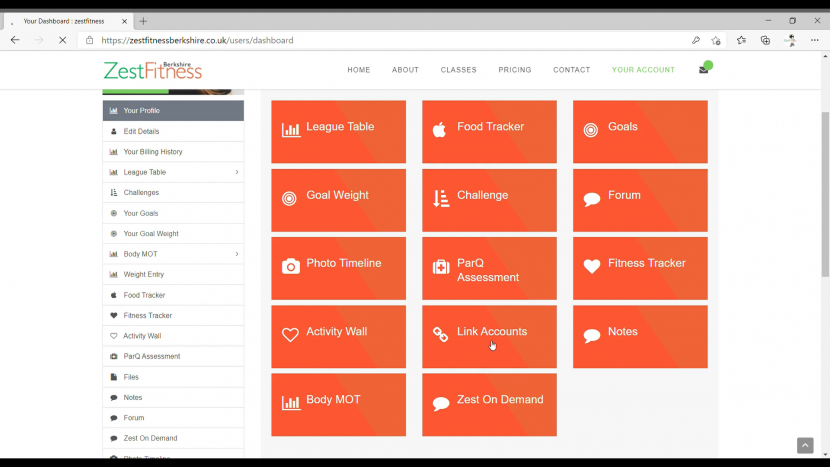The image size is (830, 467).
Task: Click the ZestFitness Berkshire logo
Action: (x=153, y=70)
